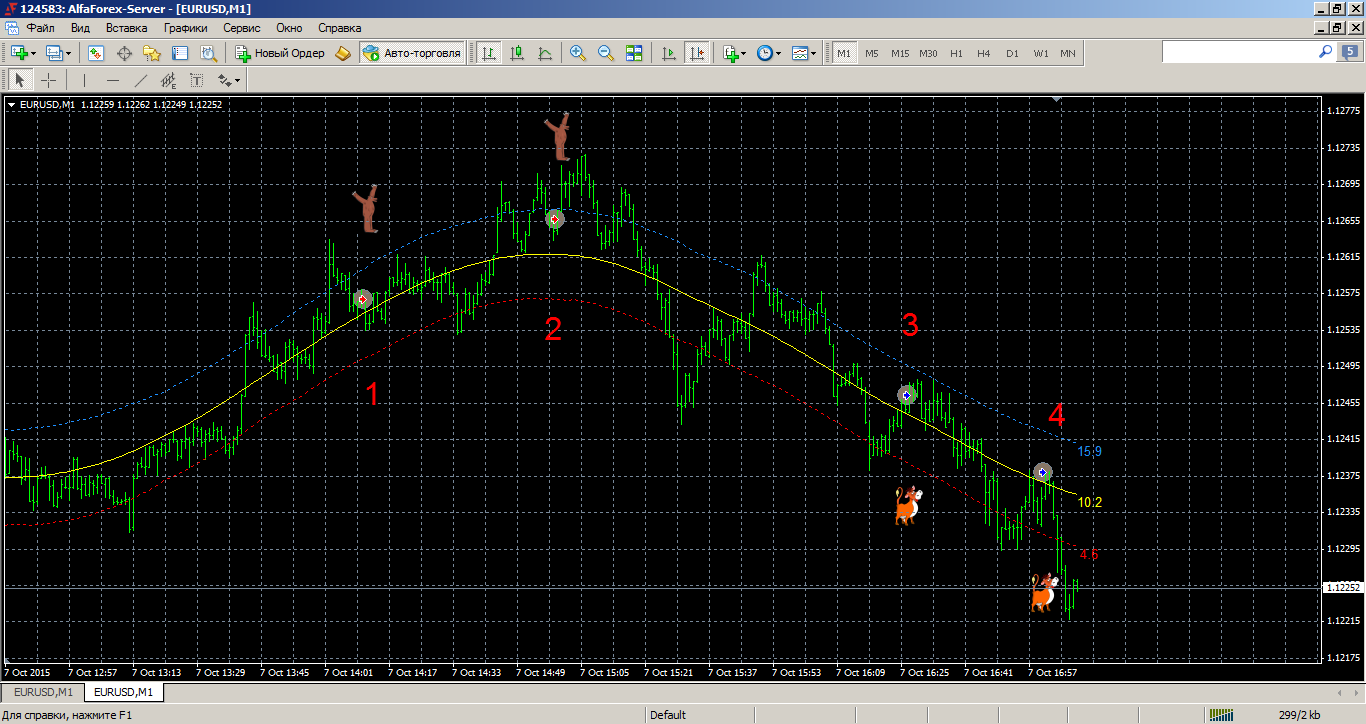Open the chat notifications icon showing 5
The width and height of the screenshot is (1366, 724).
point(1349,51)
